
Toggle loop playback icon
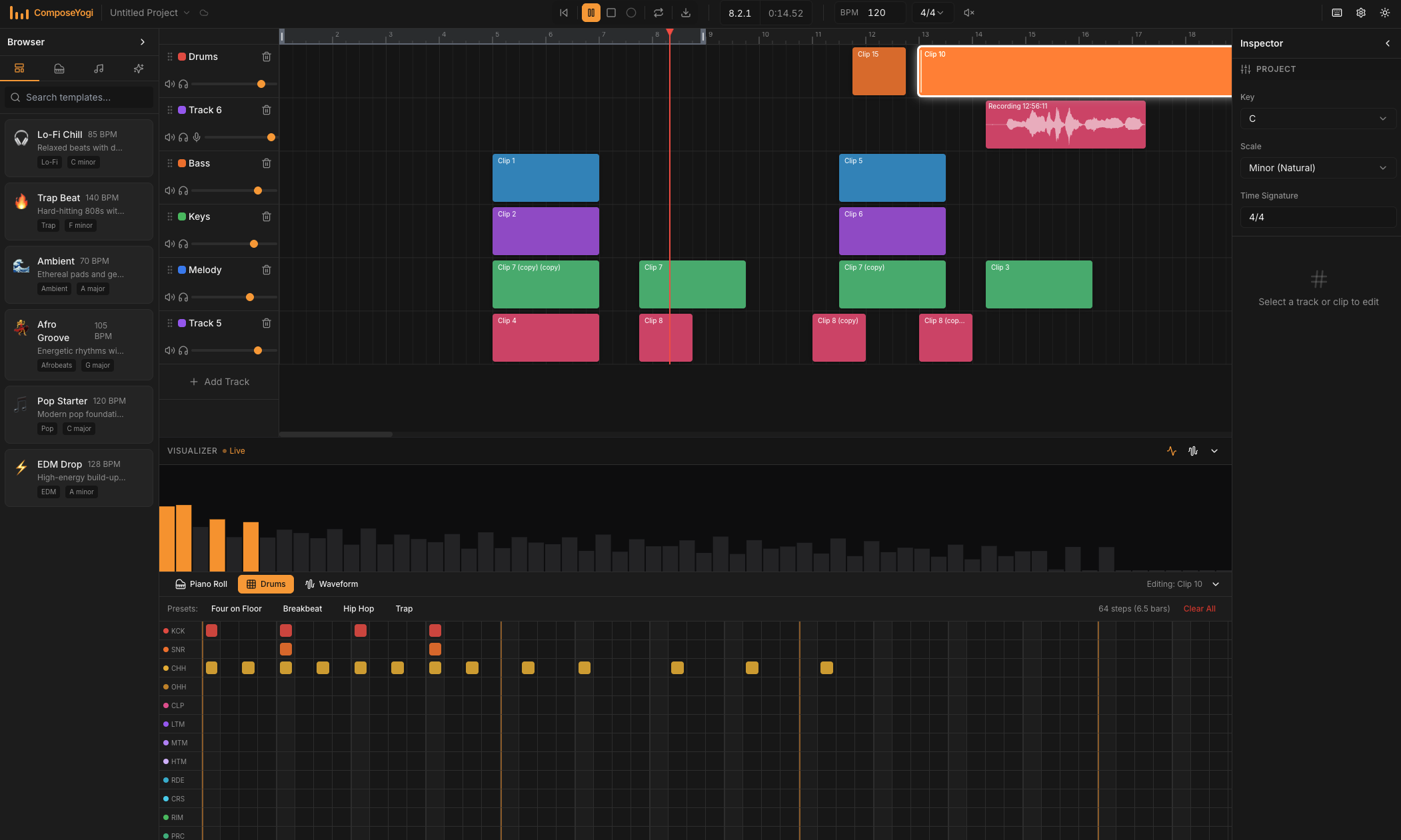pos(659,13)
